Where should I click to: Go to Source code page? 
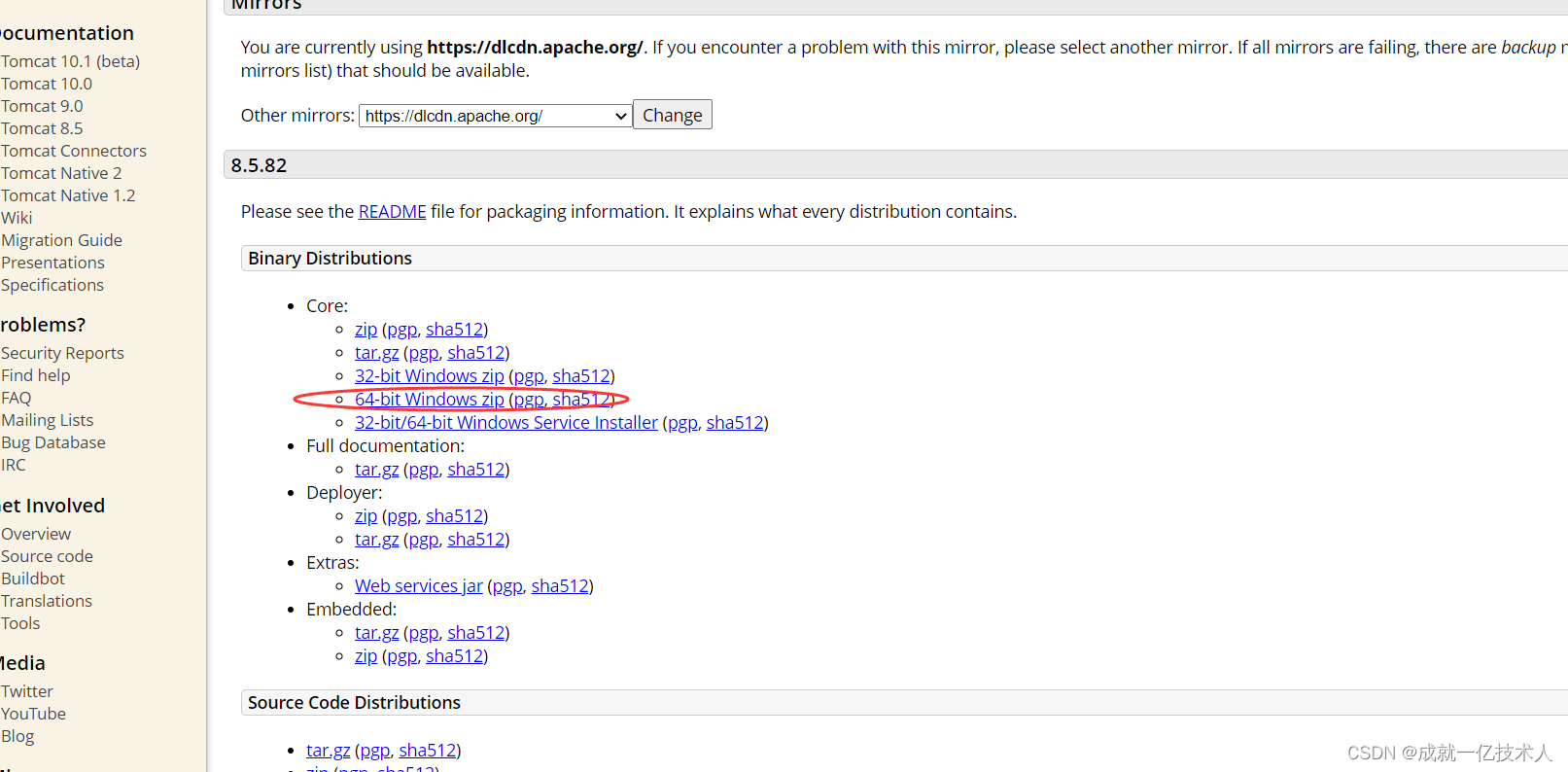47,556
